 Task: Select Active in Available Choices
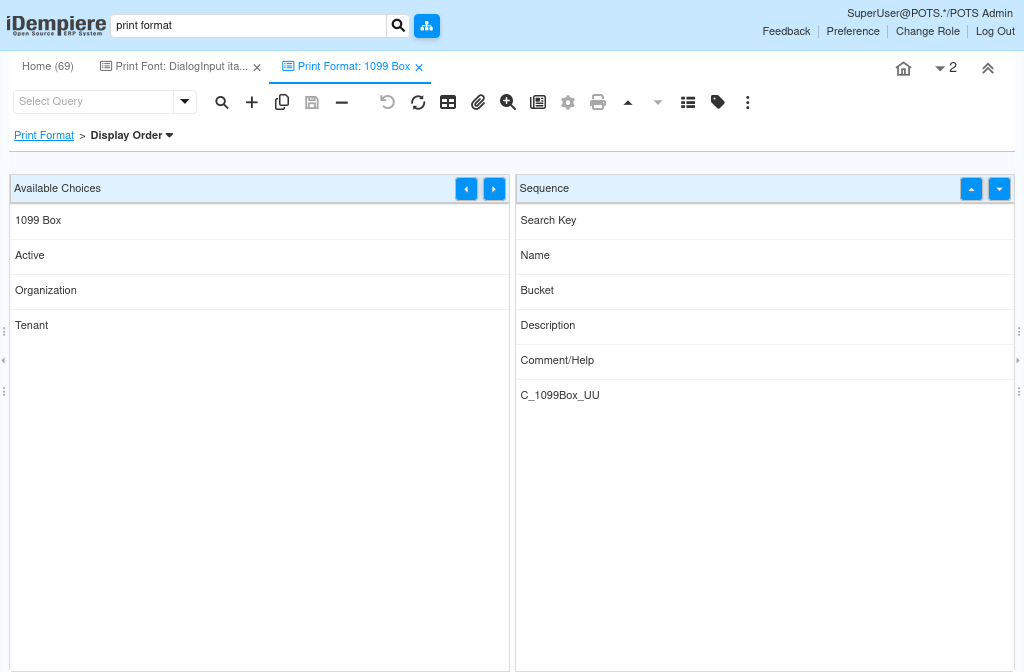259,256
